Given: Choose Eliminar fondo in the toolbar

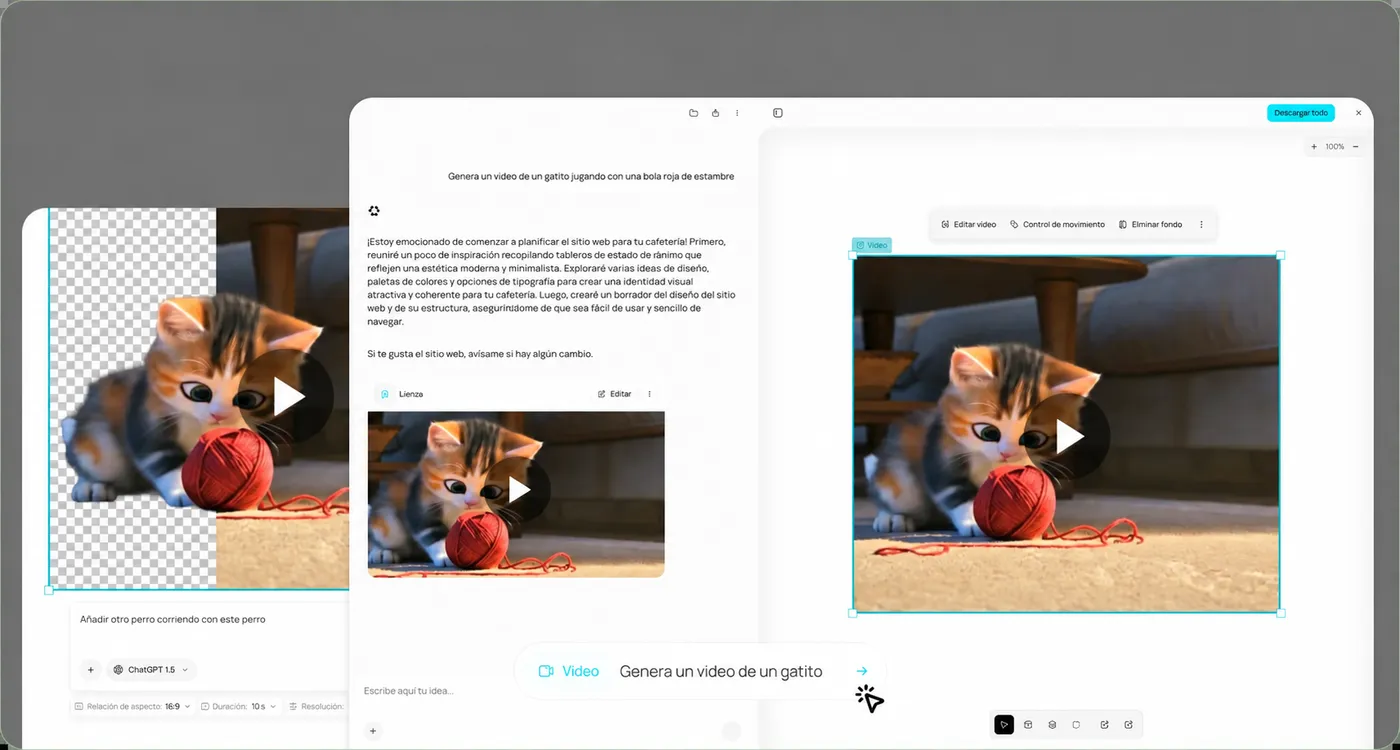Looking at the screenshot, I should tap(1150, 225).
